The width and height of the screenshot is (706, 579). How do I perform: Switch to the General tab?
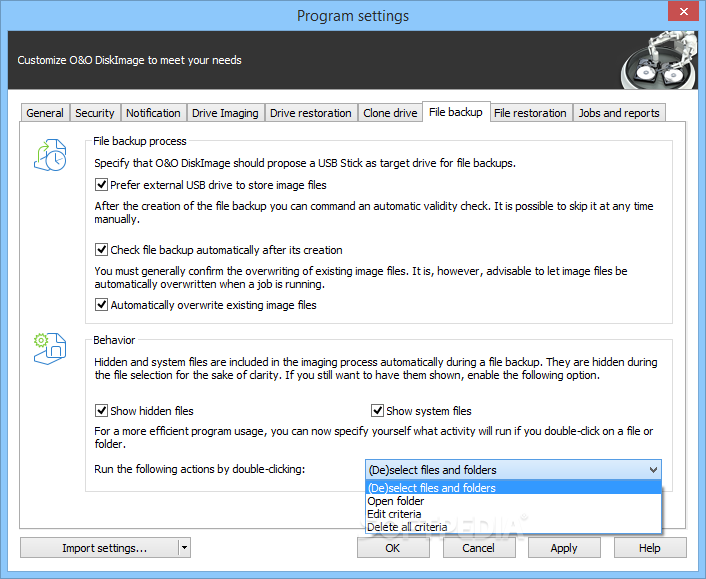pyautogui.click(x=45, y=113)
